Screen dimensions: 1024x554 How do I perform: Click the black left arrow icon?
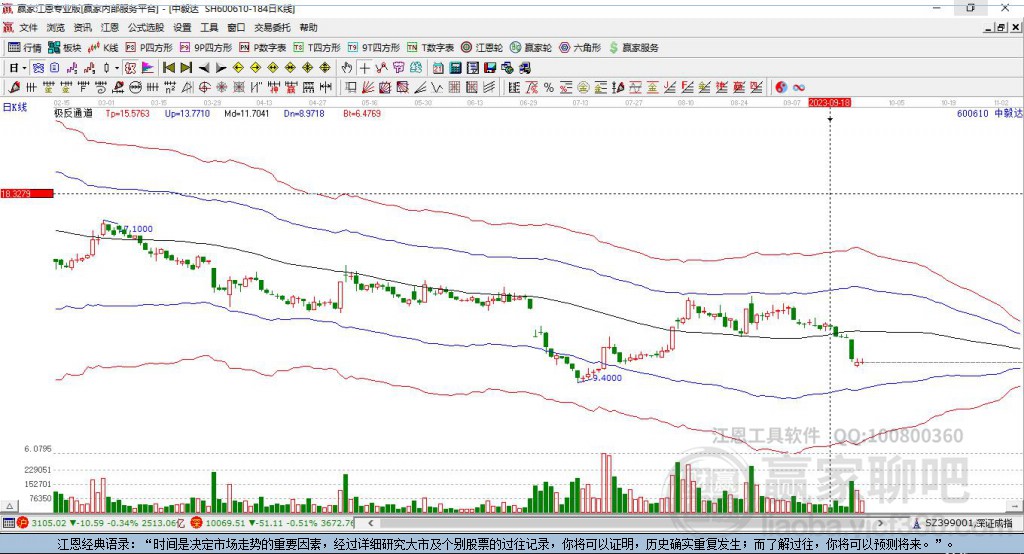click(x=204, y=68)
